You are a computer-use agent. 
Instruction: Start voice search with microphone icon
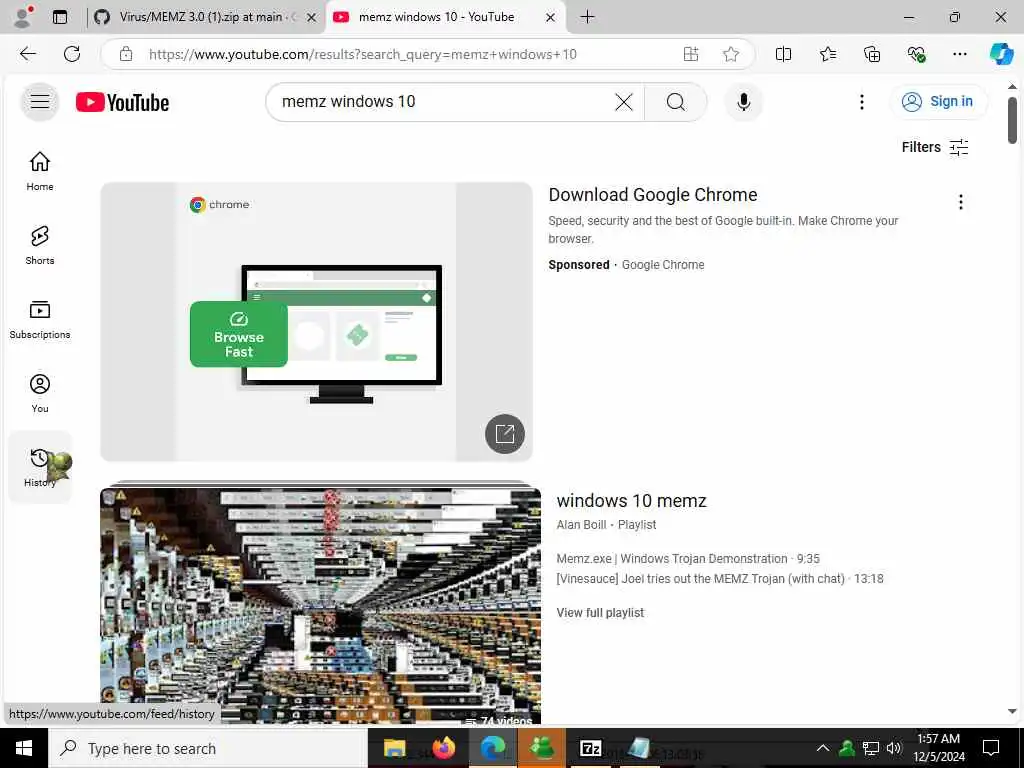point(743,102)
